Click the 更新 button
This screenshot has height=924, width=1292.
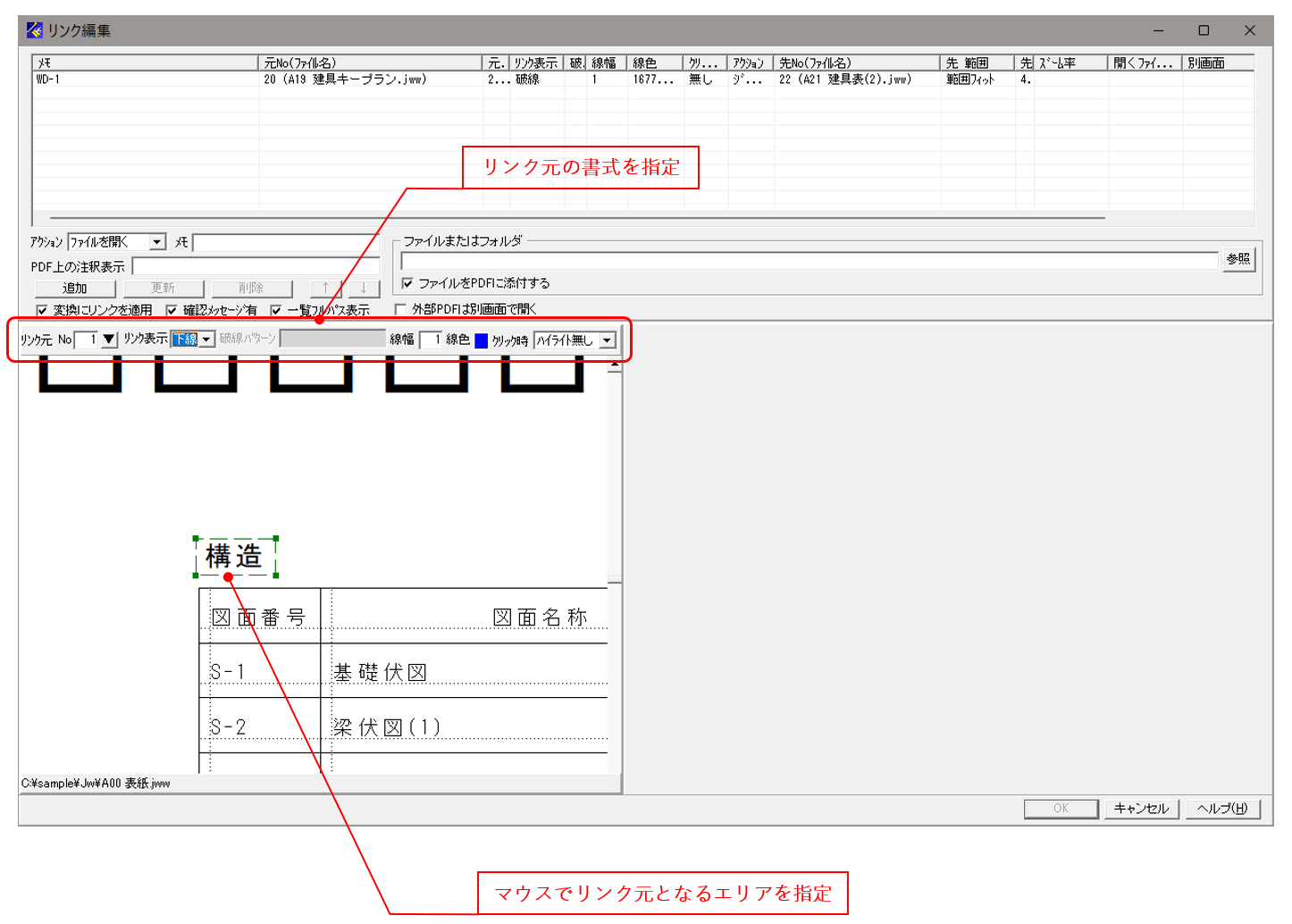pos(163,288)
